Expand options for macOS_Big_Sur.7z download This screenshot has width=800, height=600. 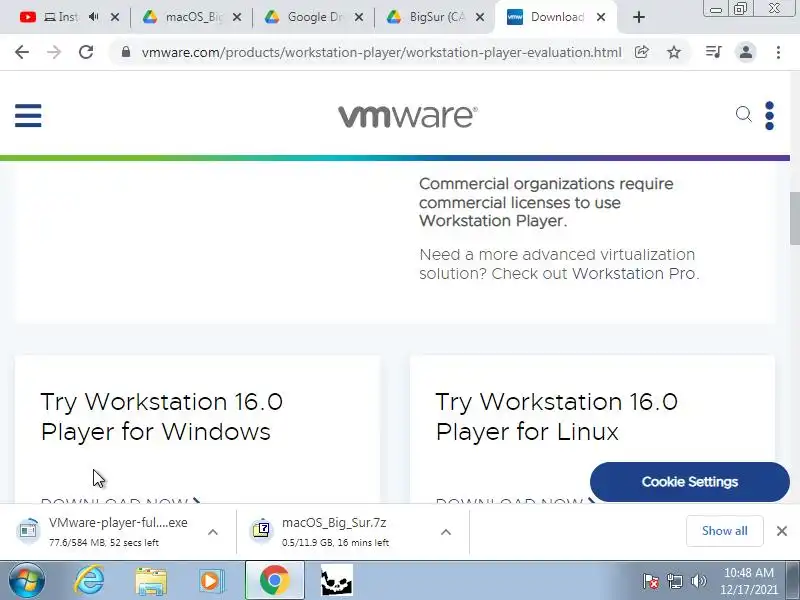click(x=445, y=532)
